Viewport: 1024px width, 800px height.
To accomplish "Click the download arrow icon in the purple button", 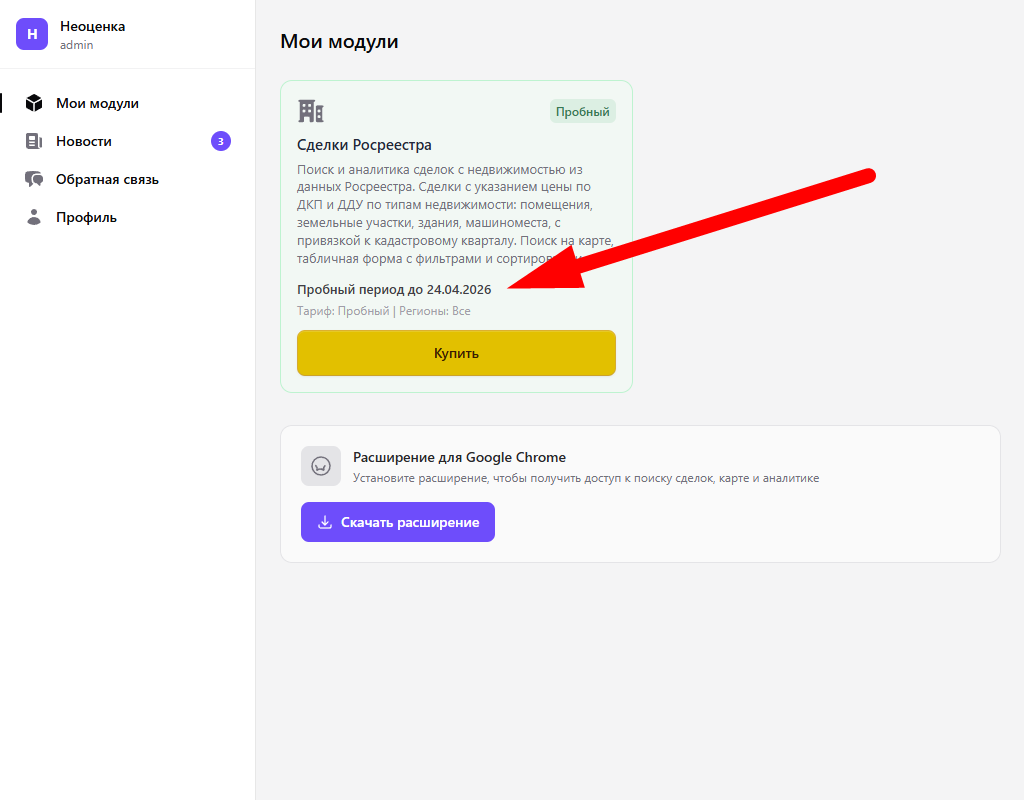I will tap(325, 522).
